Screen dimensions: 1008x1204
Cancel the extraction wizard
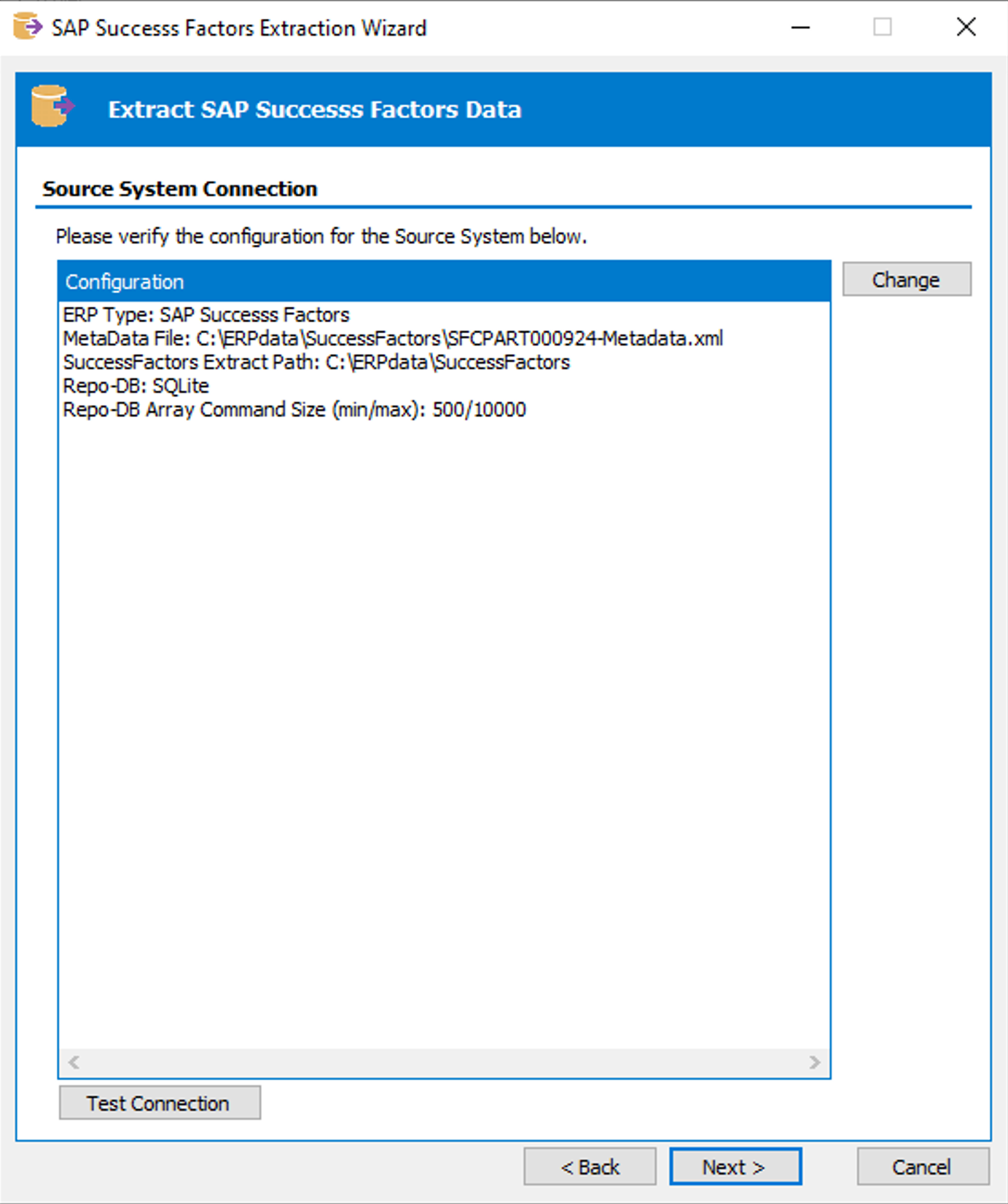(x=923, y=1167)
